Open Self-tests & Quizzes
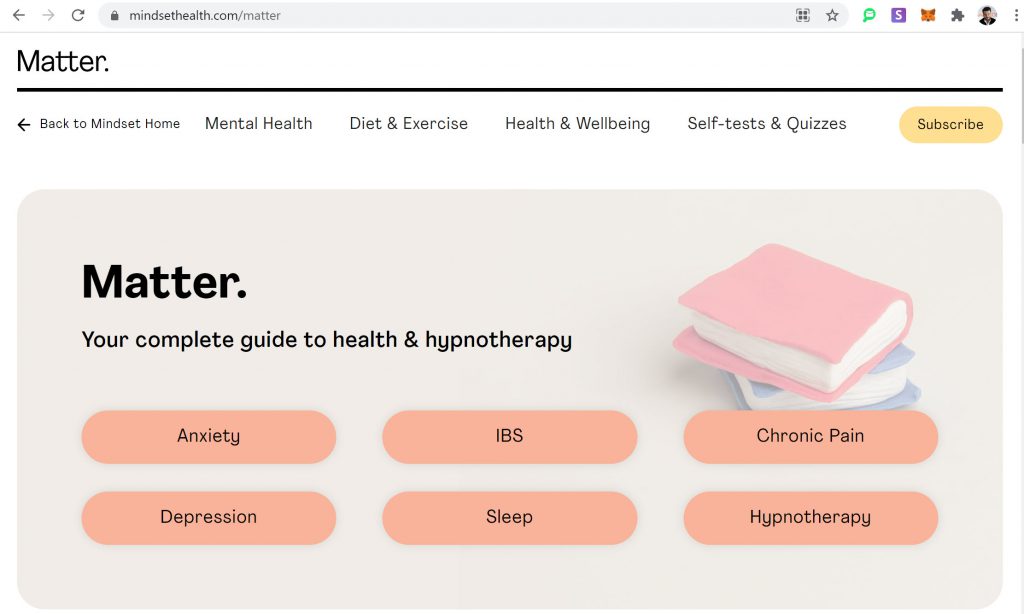The width and height of the screenshot is (1024, 614). point(767,123)
